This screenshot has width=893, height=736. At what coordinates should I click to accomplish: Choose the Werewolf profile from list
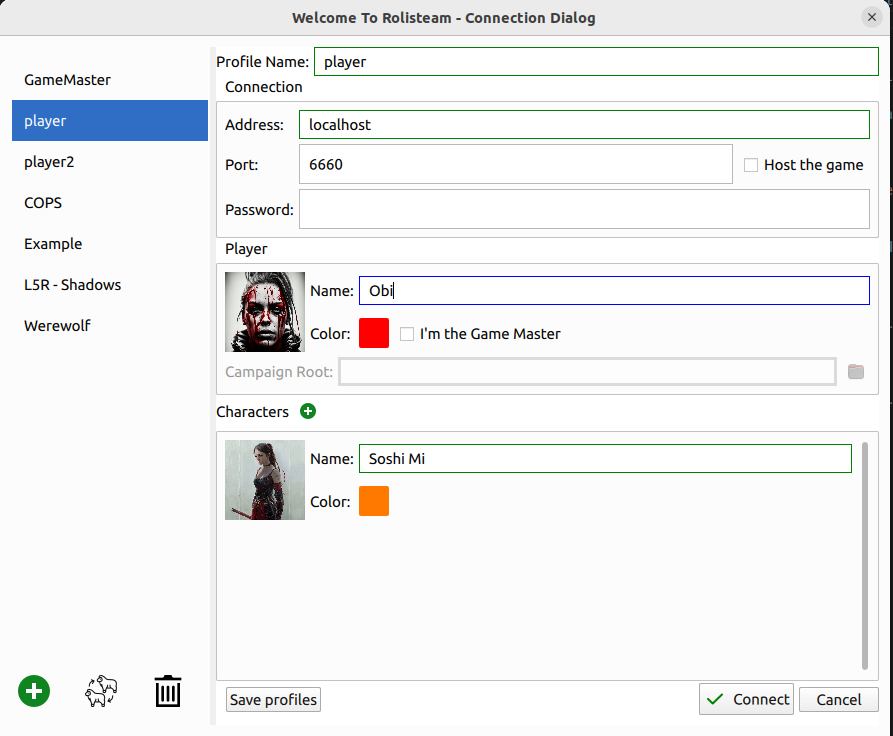(57, 326)
